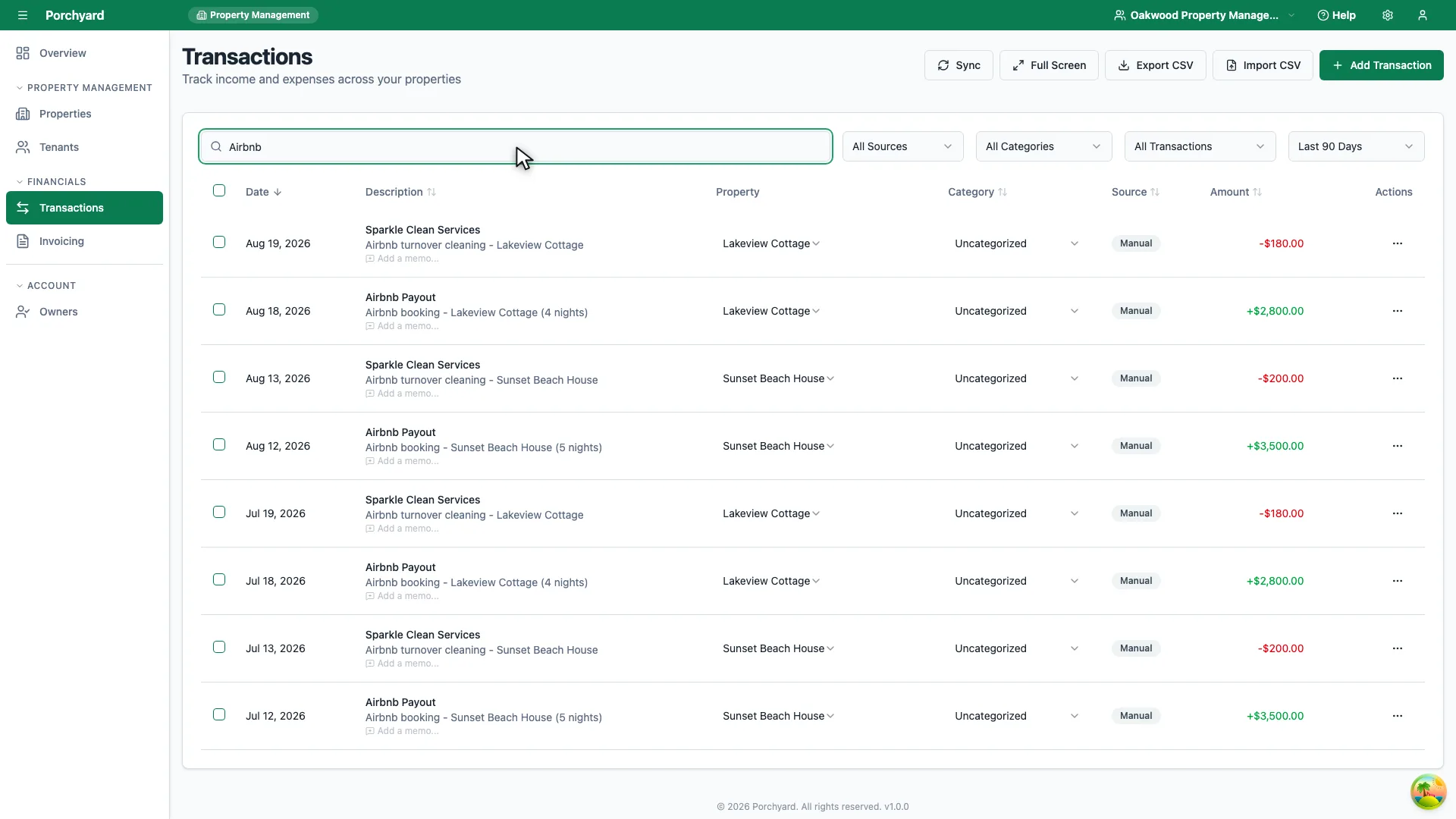Sort by Date descending arrow

[278, 192]
